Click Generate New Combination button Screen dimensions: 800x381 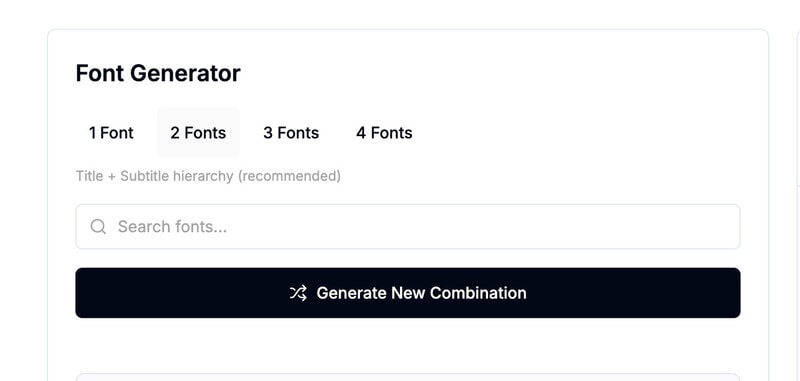pos(408,293)
